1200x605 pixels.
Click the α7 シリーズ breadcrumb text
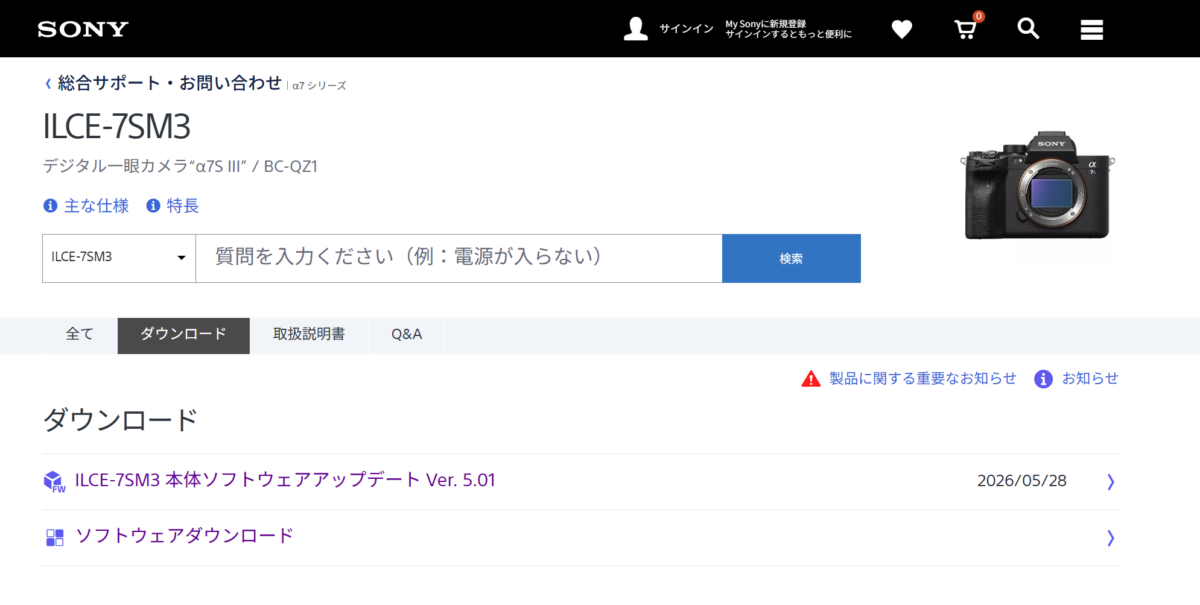pyautogui.click(x=319, y=86)
